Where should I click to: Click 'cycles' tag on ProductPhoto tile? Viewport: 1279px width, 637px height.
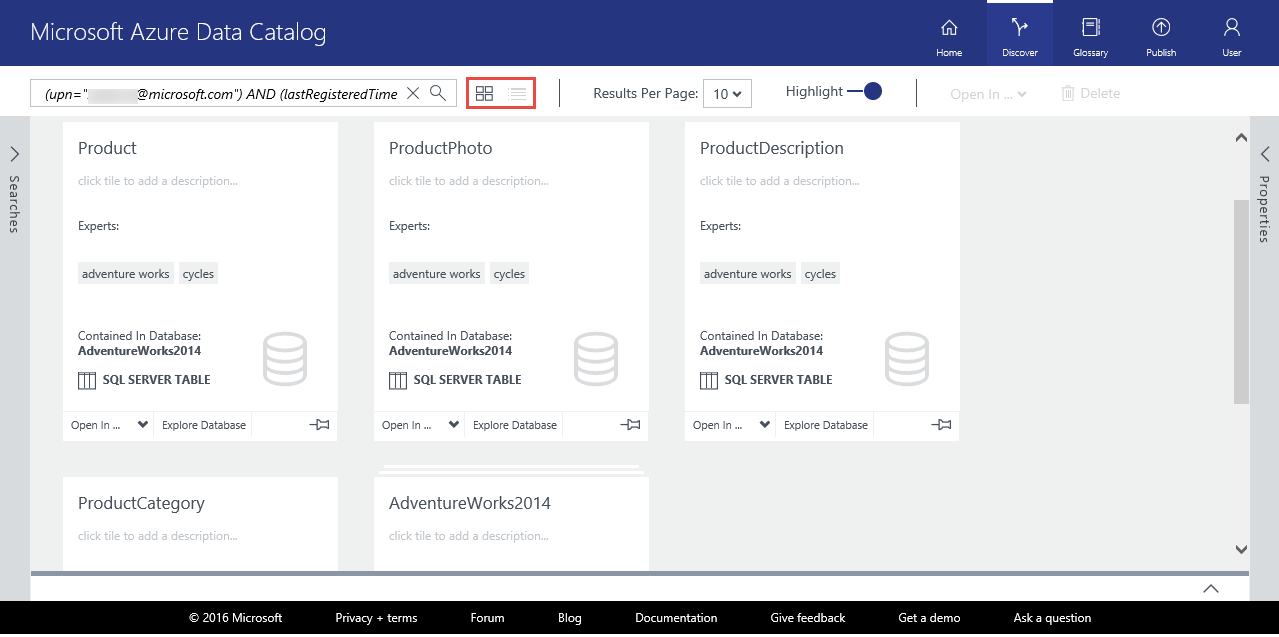[x=509, y=274]
